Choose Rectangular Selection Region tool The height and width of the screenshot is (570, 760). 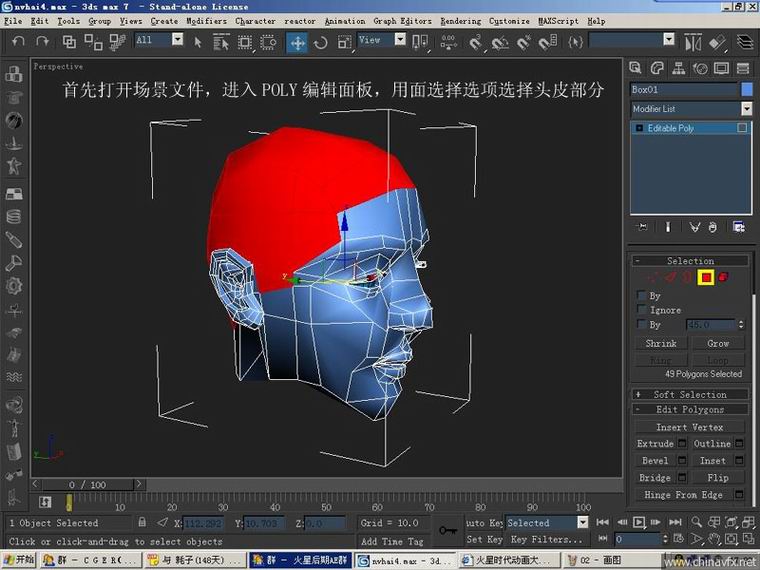point(245,43)
